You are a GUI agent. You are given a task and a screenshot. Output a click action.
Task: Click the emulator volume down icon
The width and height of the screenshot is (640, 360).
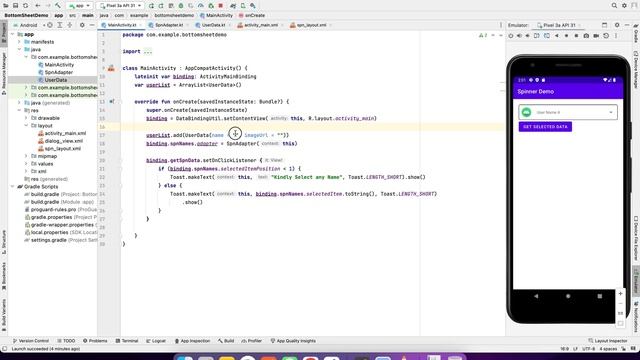click(x=528, y=36)
